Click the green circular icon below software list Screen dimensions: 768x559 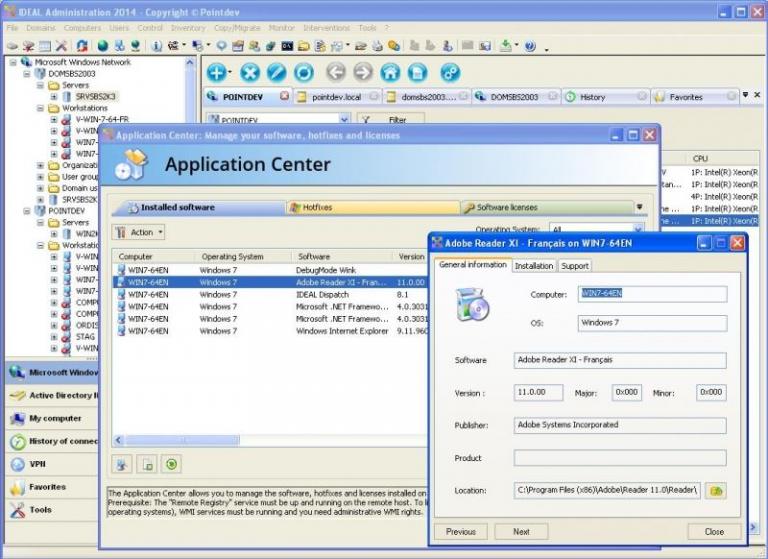[x=172, y=464]
